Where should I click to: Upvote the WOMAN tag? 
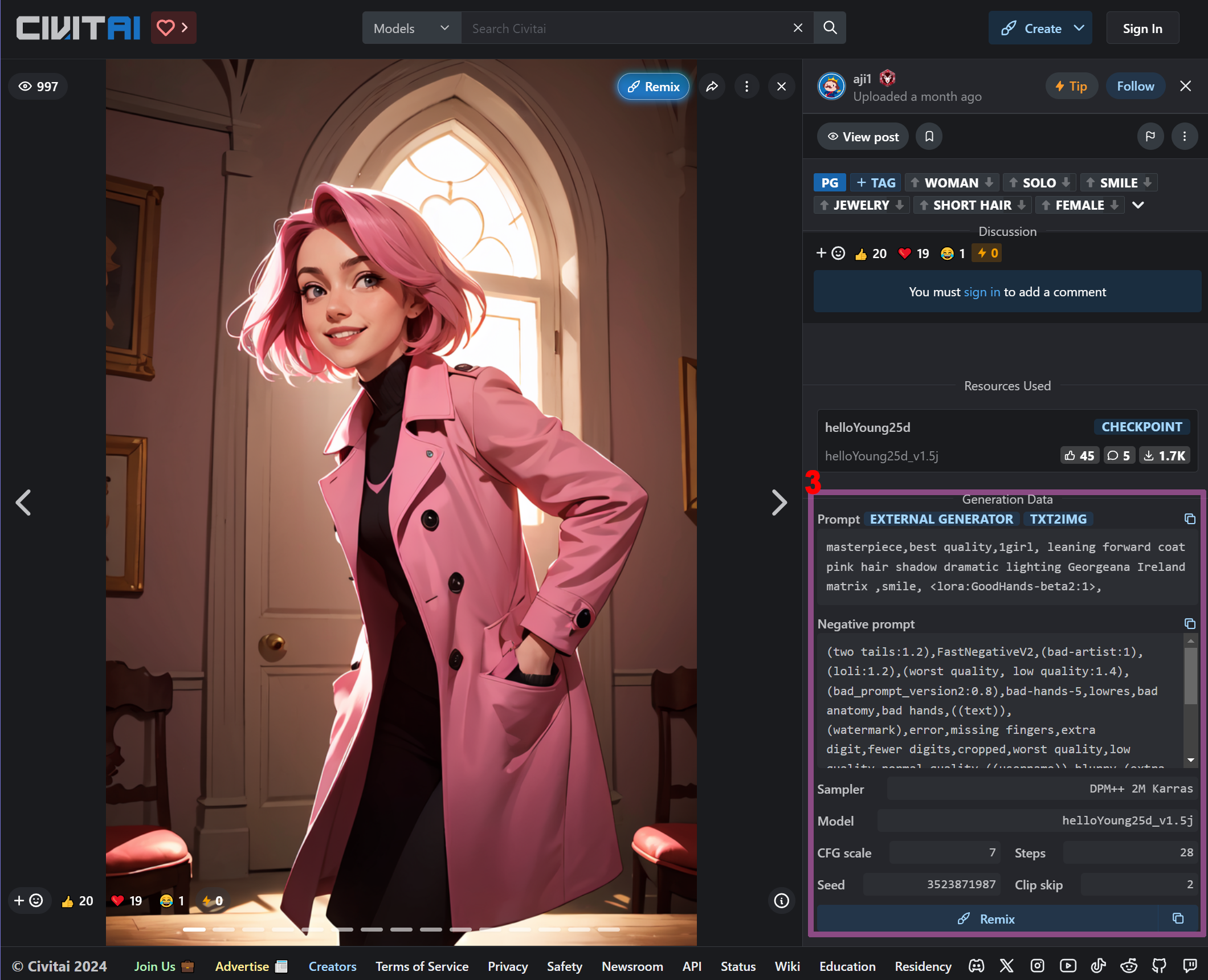click(915, 183)
